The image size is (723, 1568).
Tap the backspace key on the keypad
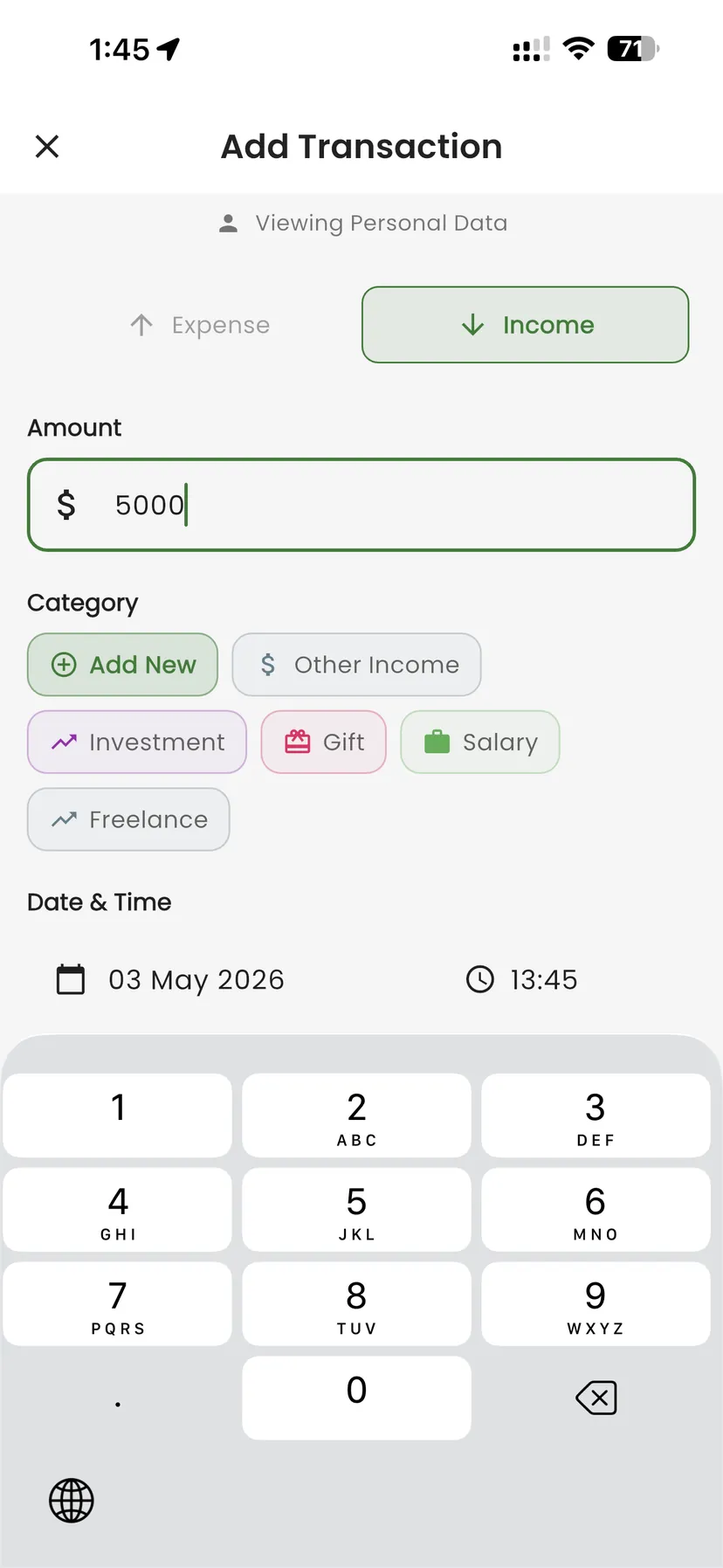[596, 1398]
